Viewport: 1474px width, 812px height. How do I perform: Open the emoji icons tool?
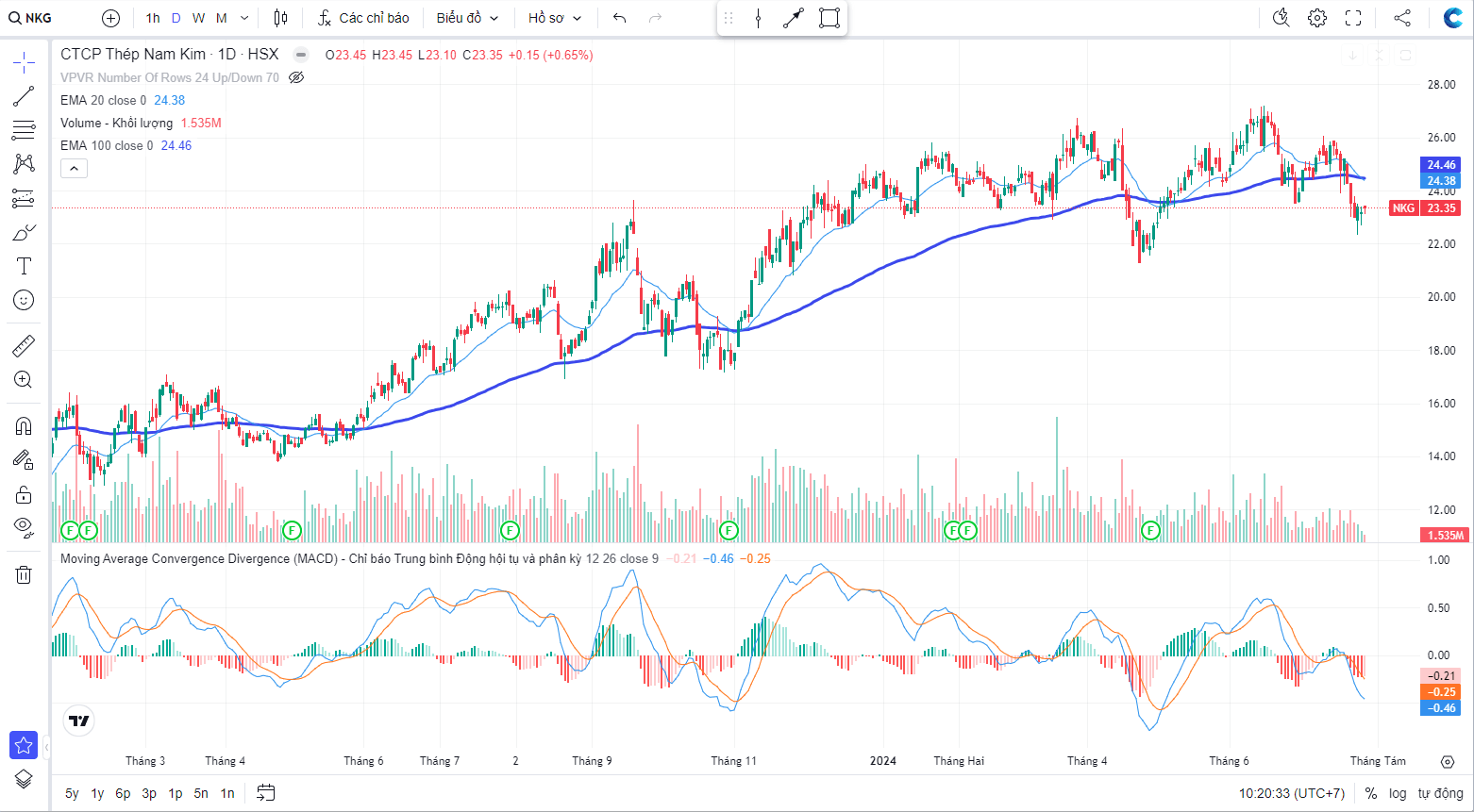coord(24,300)
